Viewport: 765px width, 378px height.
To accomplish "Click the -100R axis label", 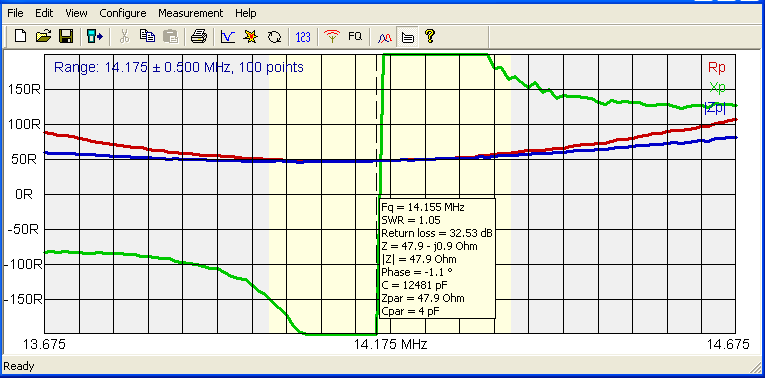I will tap(22, 264).
